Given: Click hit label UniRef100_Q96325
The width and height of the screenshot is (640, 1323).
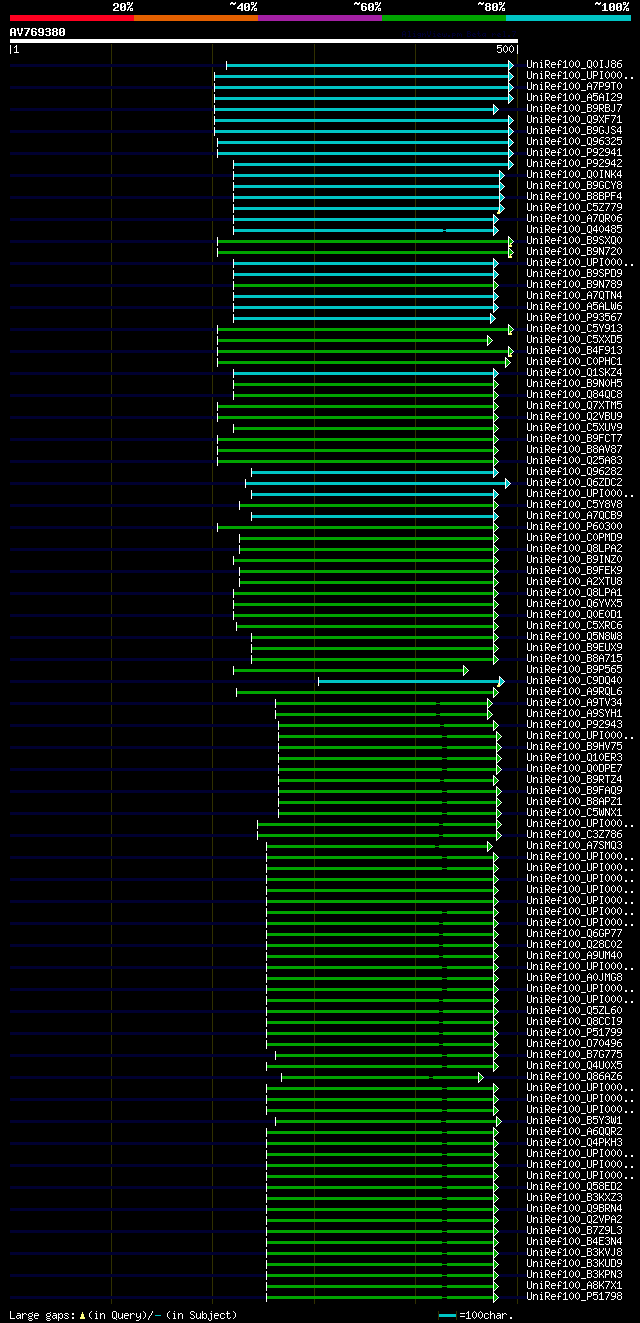Looking at the screenshot, I should click(574, 142).
